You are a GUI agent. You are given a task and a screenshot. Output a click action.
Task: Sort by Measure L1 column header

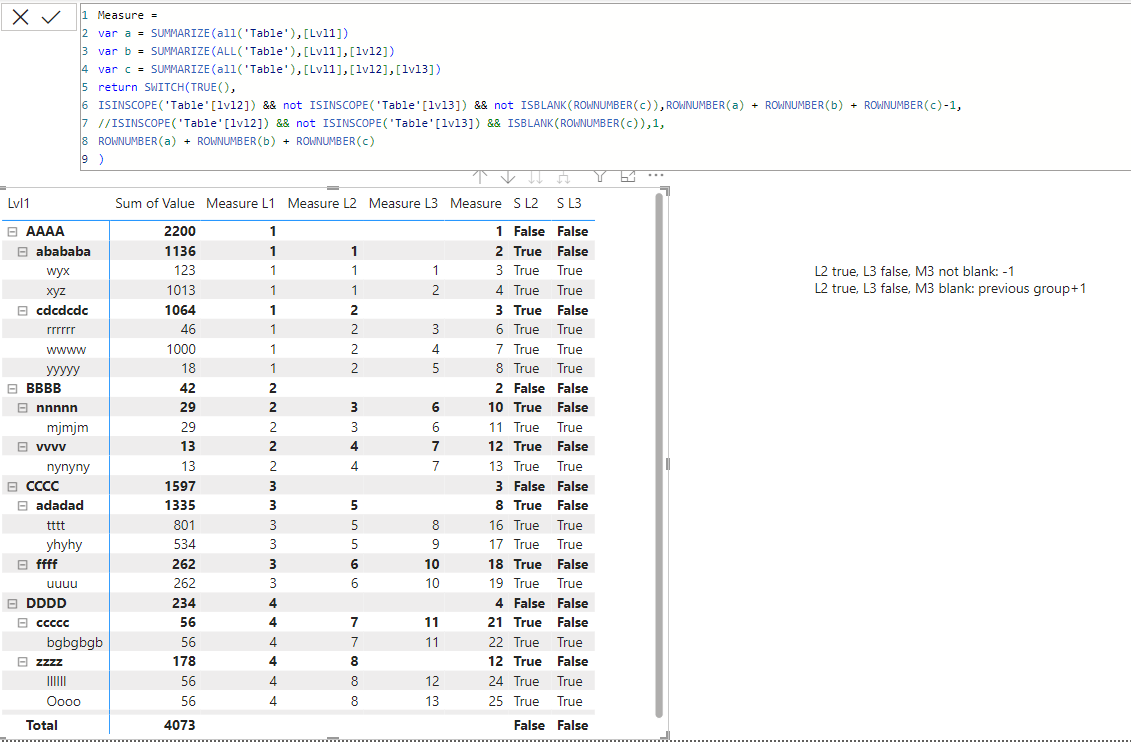240,203
